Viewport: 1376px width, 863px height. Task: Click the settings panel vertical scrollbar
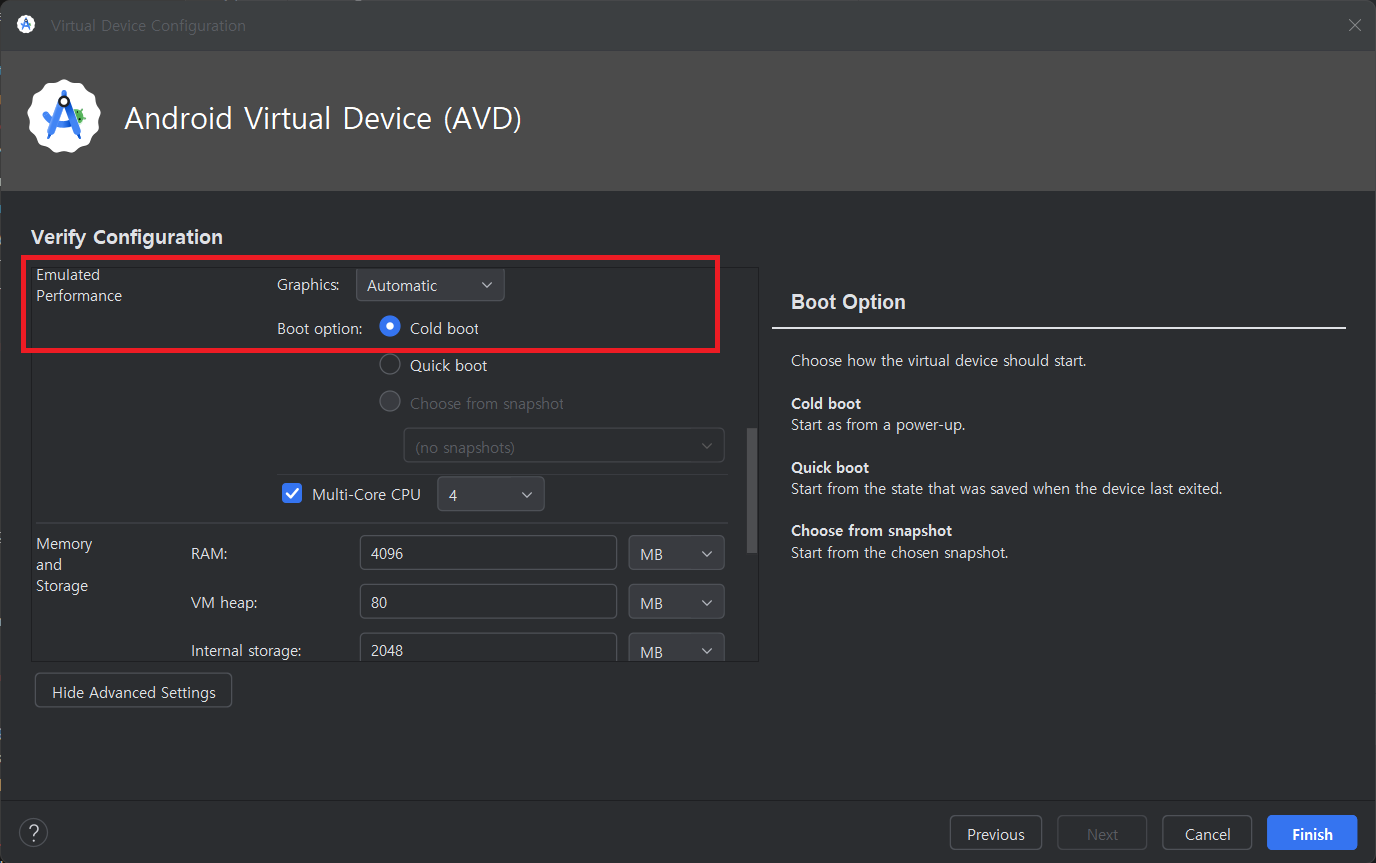pos(752,490)
